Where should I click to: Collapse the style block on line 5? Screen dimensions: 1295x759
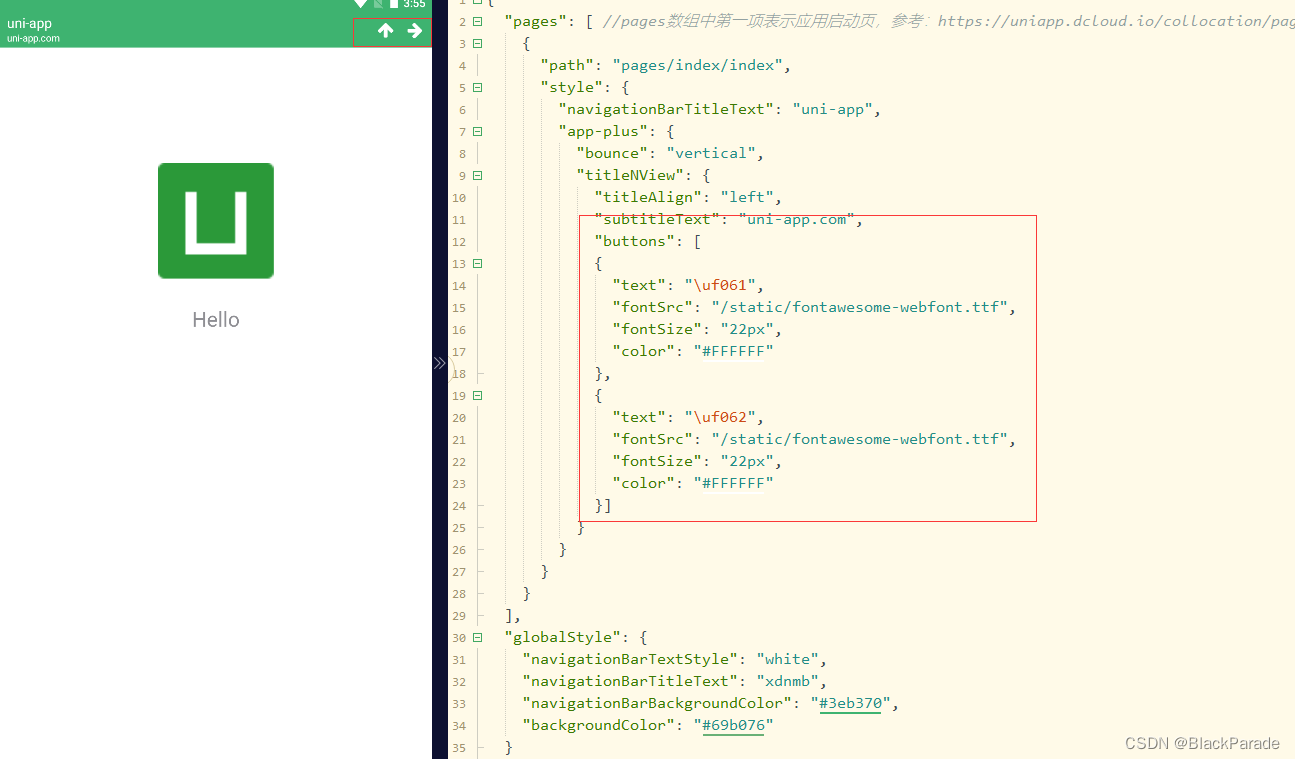(x=477, y=87)
